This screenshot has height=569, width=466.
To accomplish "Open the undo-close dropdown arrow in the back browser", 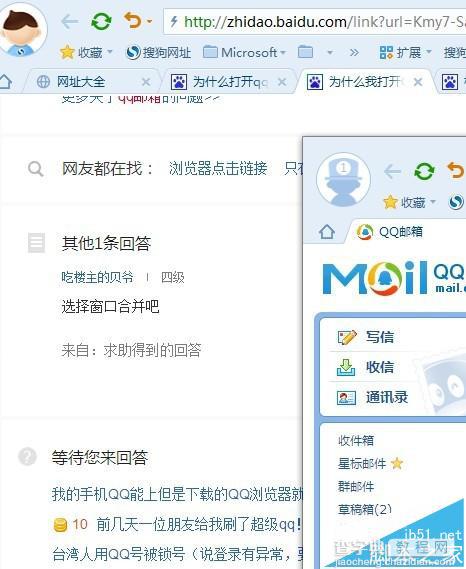I will coord(149,22).
